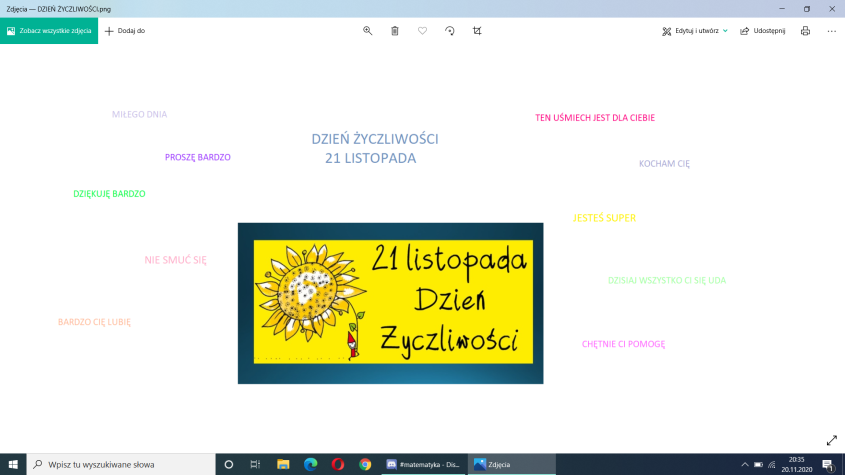
Task: Delete the photo with trash icon
Action: (395, 31)
